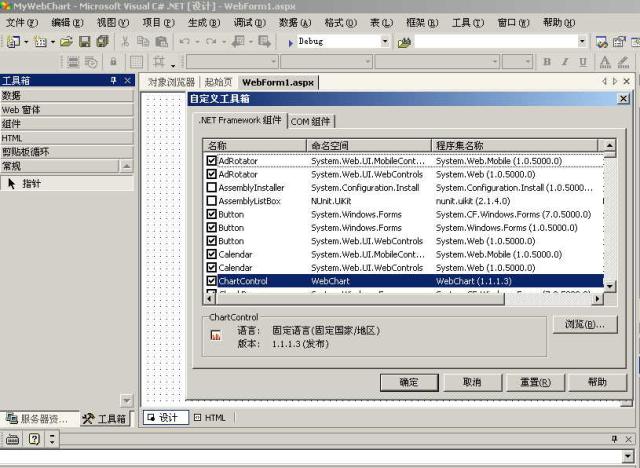
Task: Open the Undo history dropdown arrow
Action: tap(197, 42)
